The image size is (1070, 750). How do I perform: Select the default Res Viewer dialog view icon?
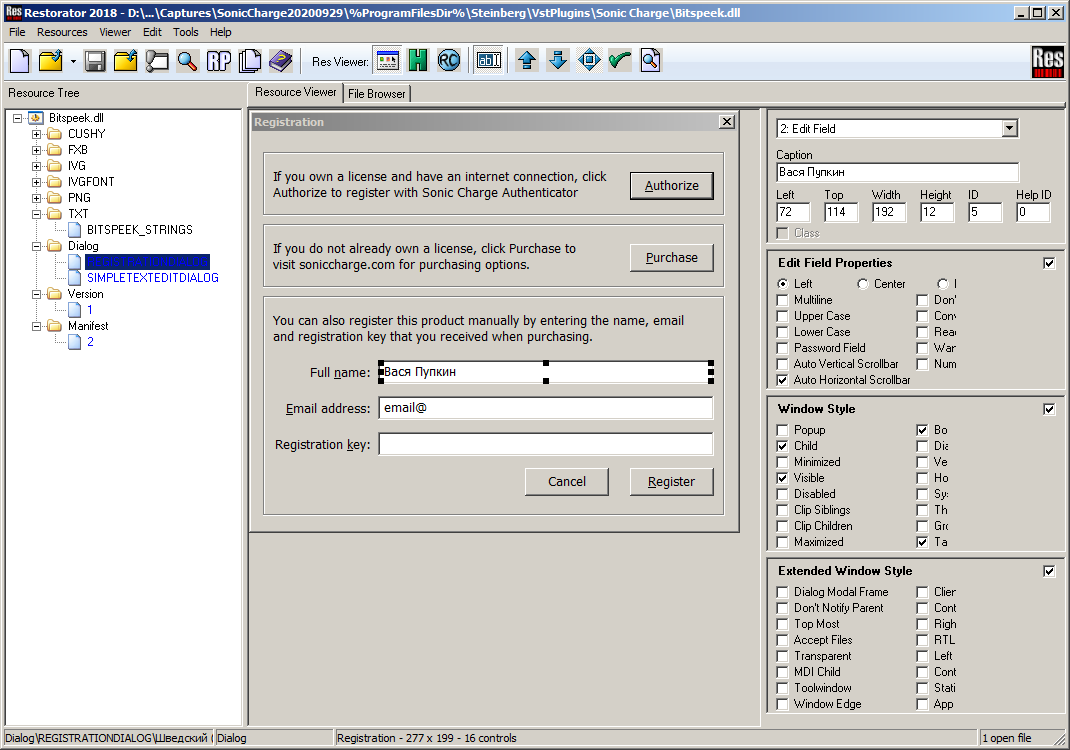388,61
